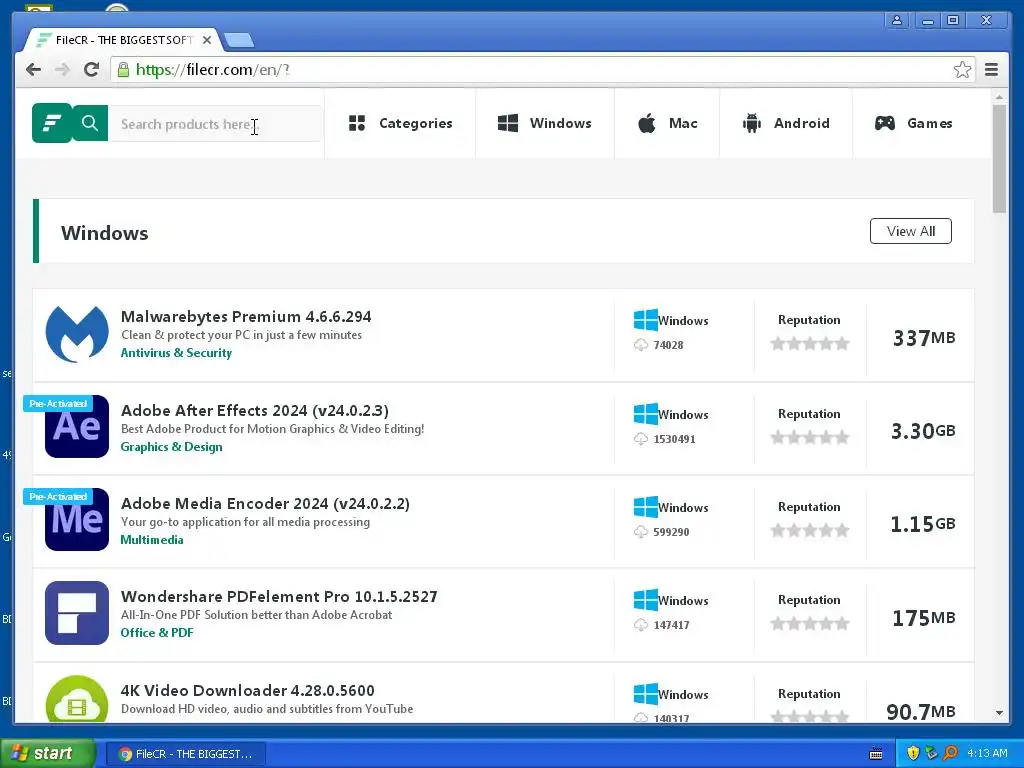Open Wondershare PDFelement Pro title link
1024x768 pixels.
click(280, 597)
